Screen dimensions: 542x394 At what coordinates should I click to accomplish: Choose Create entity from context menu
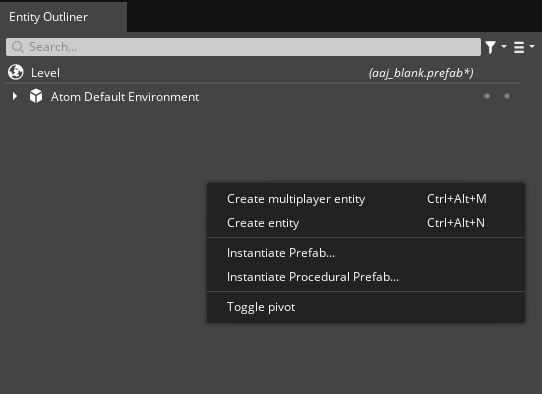366,223
